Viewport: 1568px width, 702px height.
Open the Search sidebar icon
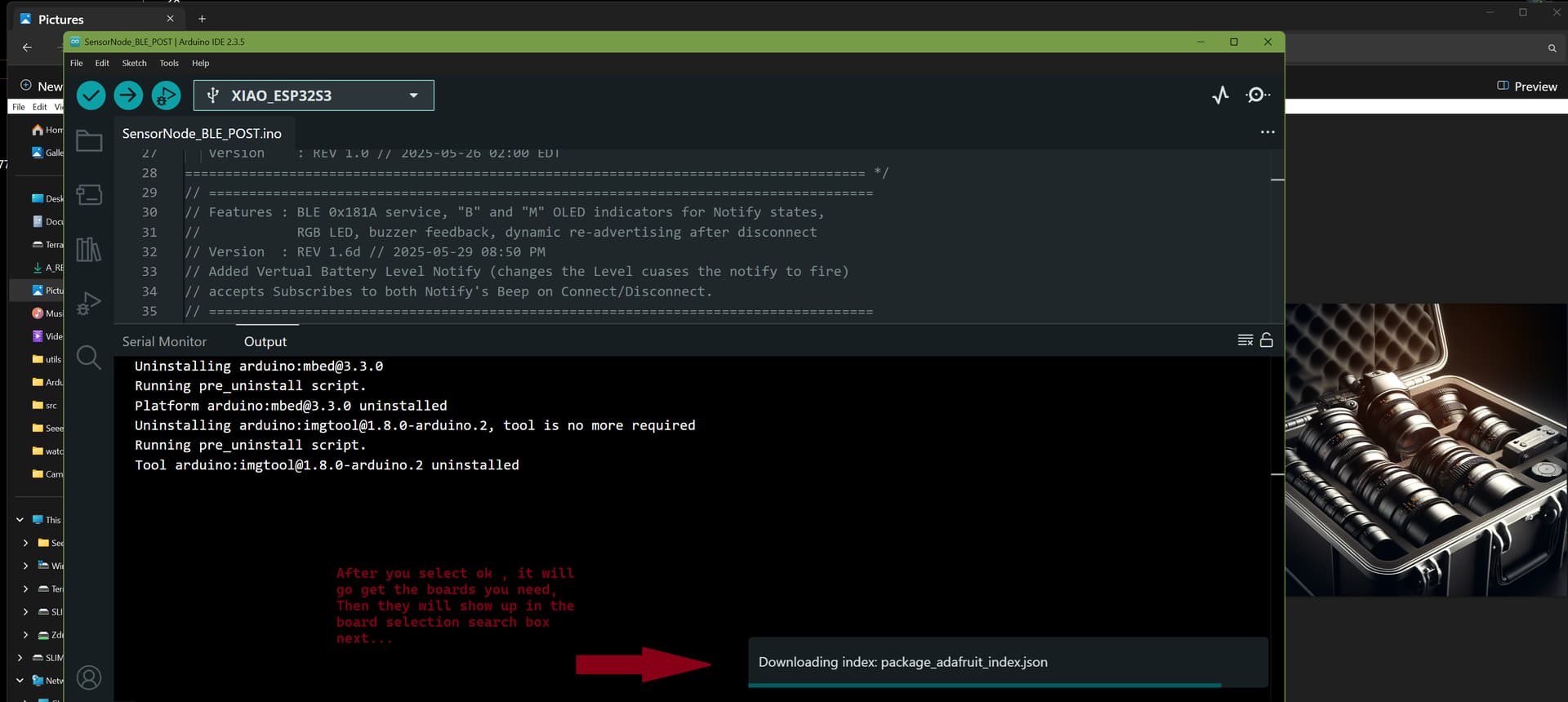point(89,358)
